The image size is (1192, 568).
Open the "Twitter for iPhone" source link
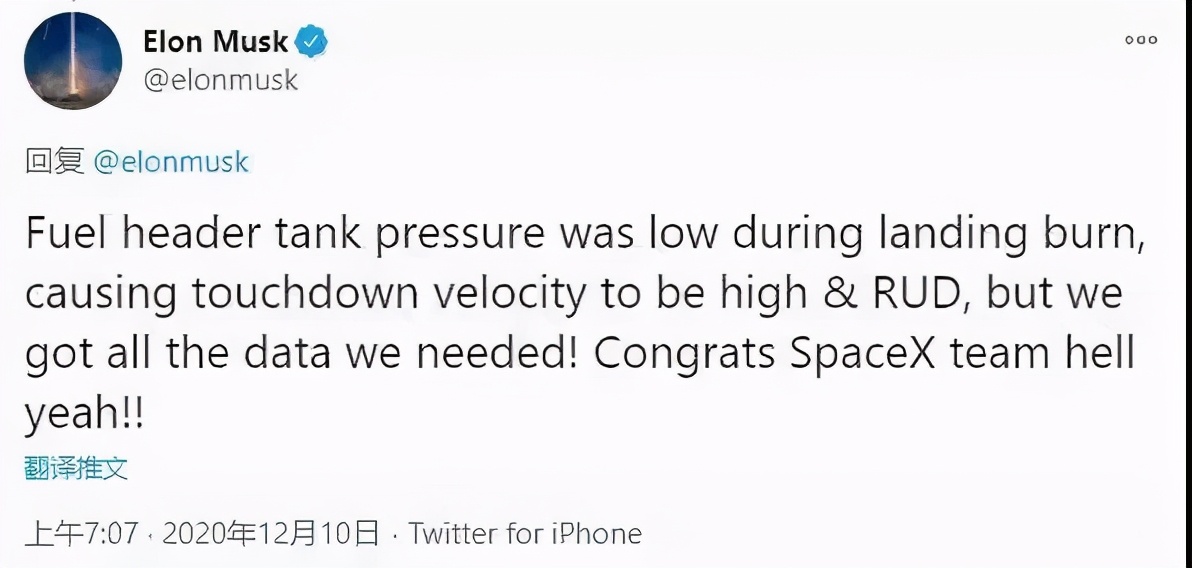pyautogui.click(x=525, y=533)
